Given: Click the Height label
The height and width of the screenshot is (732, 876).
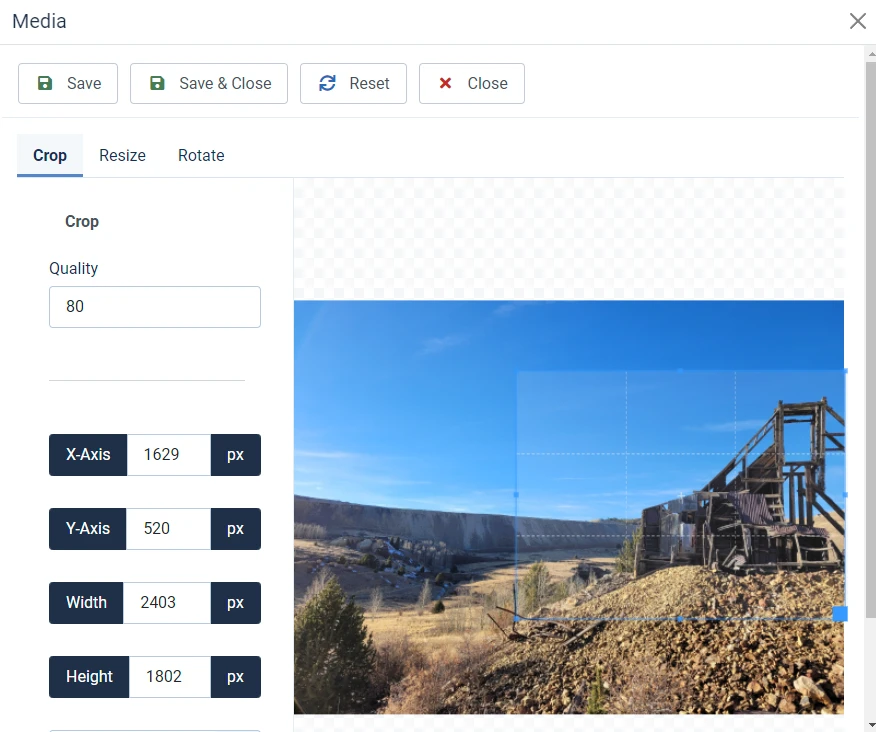Looking at the screenshot, I should pos(89,677).
